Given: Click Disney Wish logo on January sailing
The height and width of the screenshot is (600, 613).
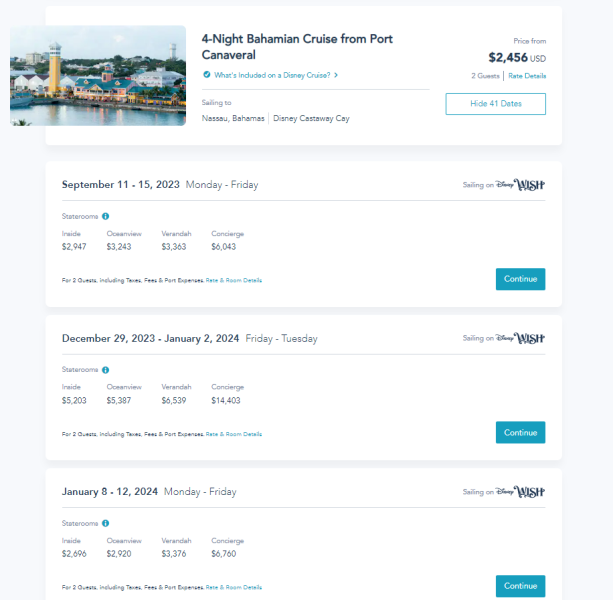Looking at the screenshot, I should [x=521, y=492].
